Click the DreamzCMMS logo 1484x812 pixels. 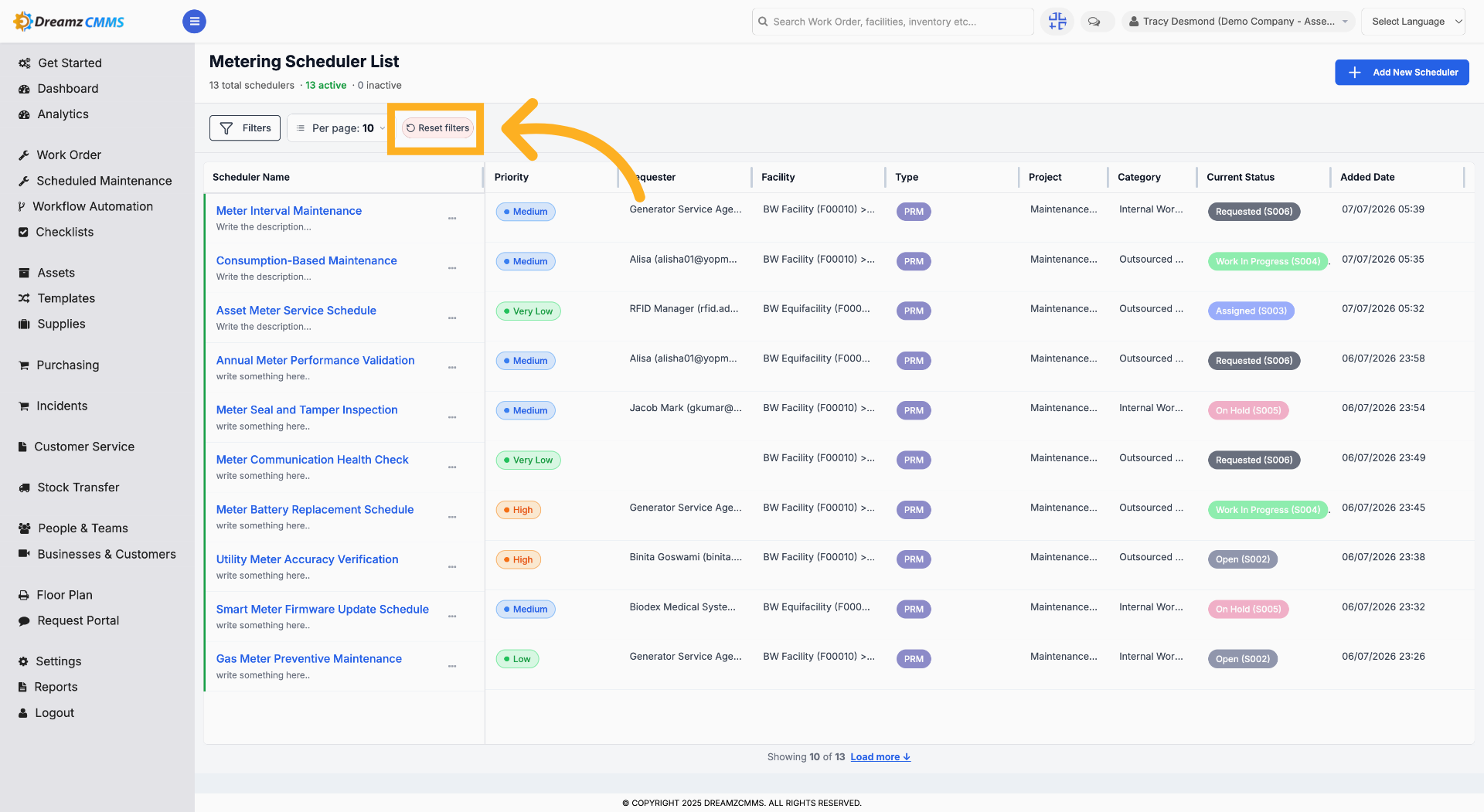(x=69, y=22)
